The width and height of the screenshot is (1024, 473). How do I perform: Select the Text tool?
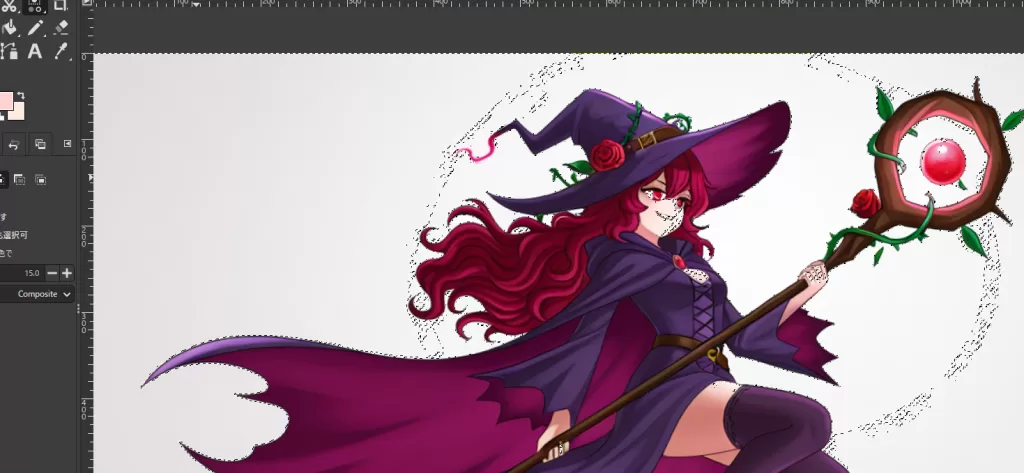click(x=36, y=51)
